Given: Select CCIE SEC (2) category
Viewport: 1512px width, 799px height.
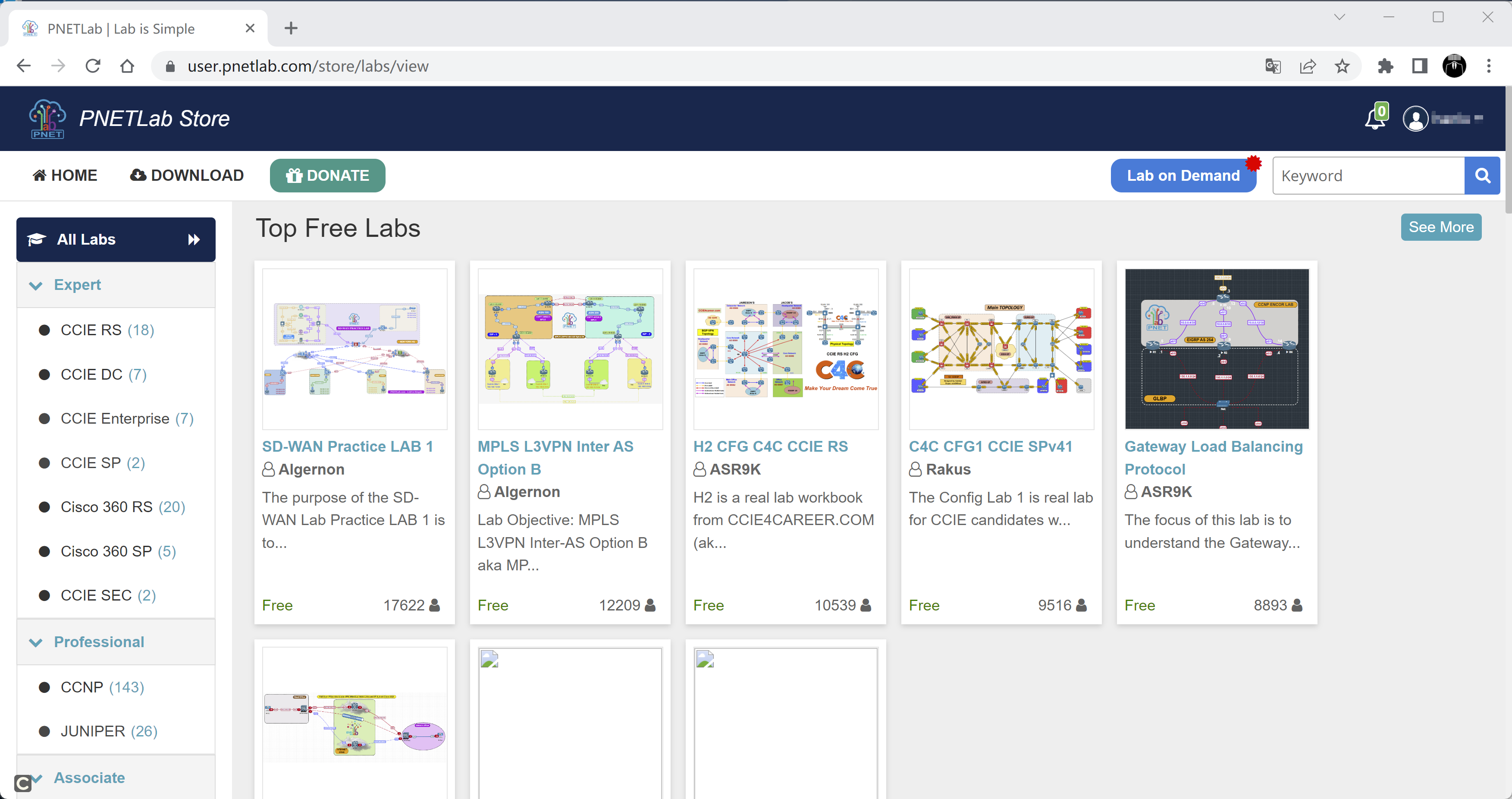Looking at the screenshot, I should [x=108, y=595].
